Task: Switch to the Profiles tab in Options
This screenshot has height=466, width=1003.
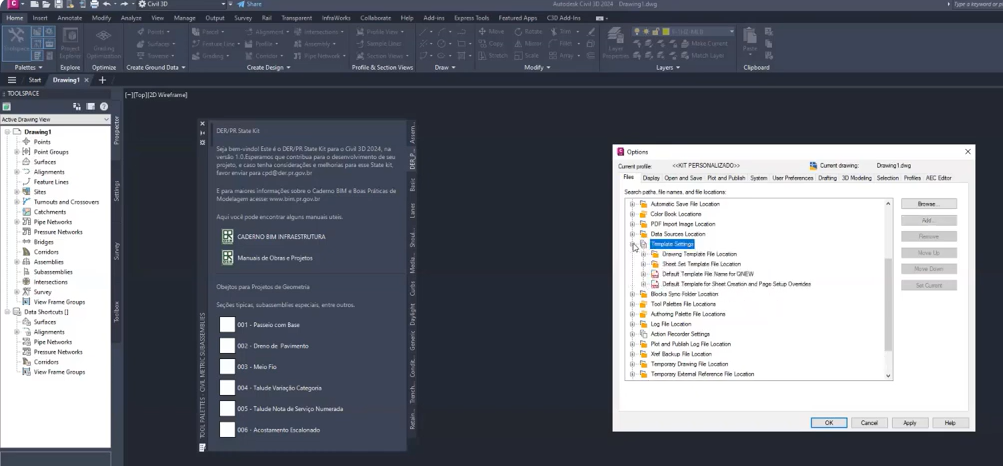Action: click(912, 178)
